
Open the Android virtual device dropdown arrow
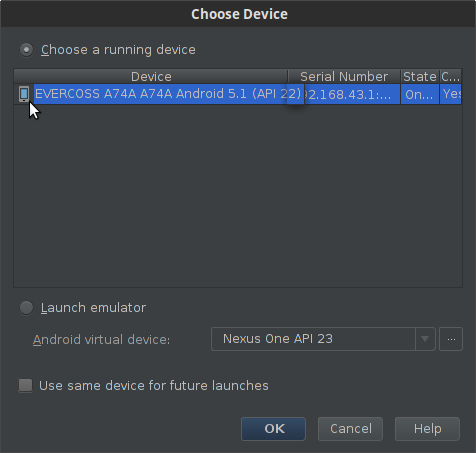pos(425,339)
